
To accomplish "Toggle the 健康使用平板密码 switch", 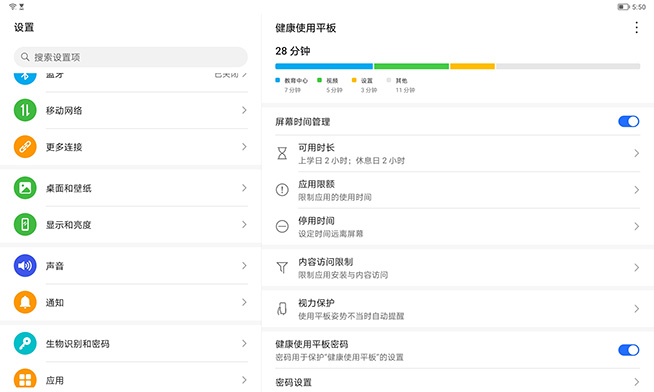I will pos(629,350).
